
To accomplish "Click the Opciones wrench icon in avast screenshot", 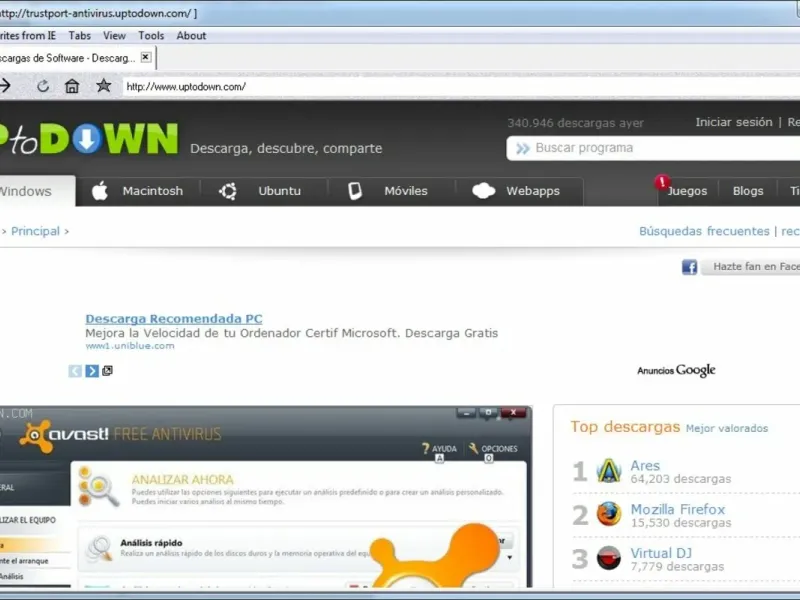I will (x=473, y=448).
